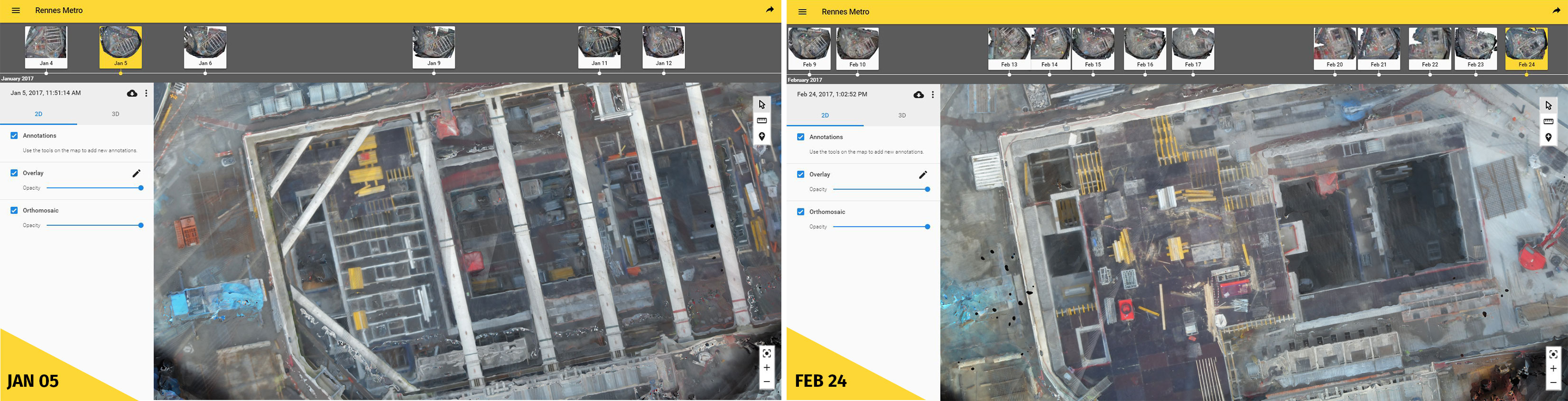Select Feb 22 thumbnail in timeline
Image resolution: width=1568 pixels, height=401 pixels.
tap(1430, 48)
